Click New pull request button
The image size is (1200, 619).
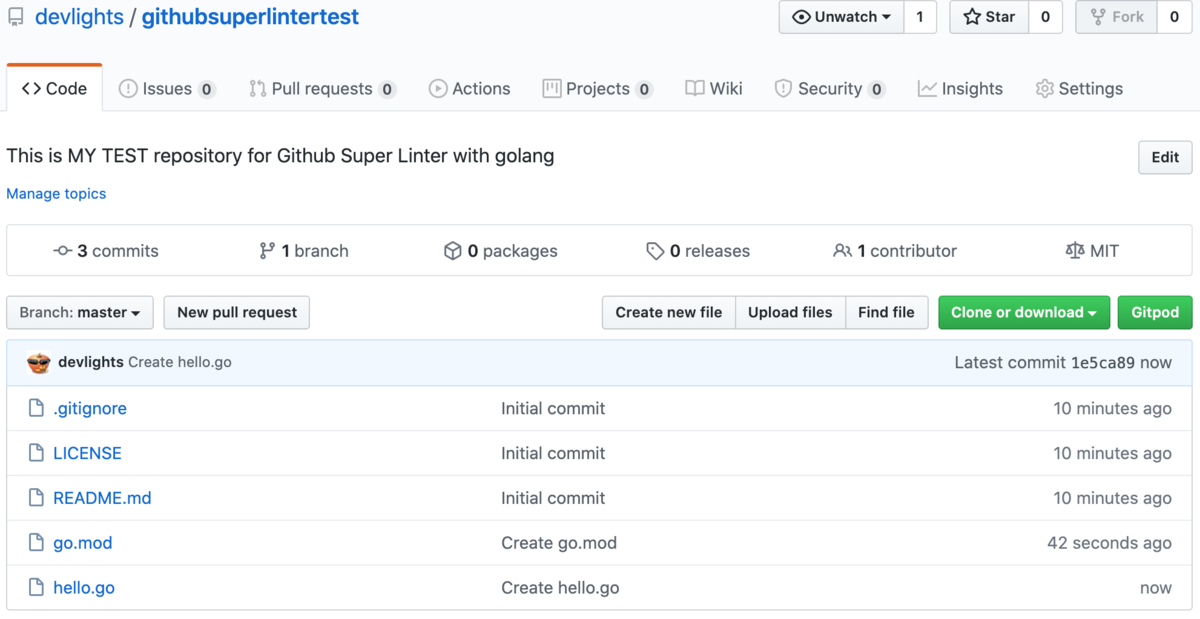tap(237, 312)
